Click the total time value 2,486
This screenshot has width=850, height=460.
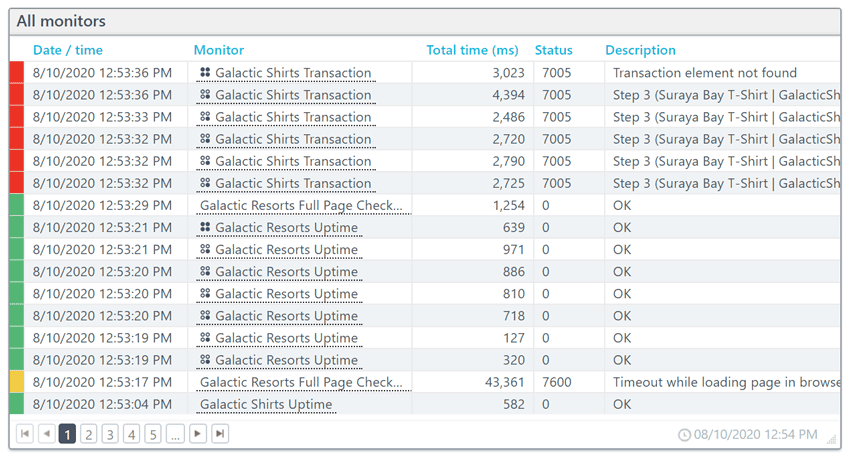[x=508, y=117]
